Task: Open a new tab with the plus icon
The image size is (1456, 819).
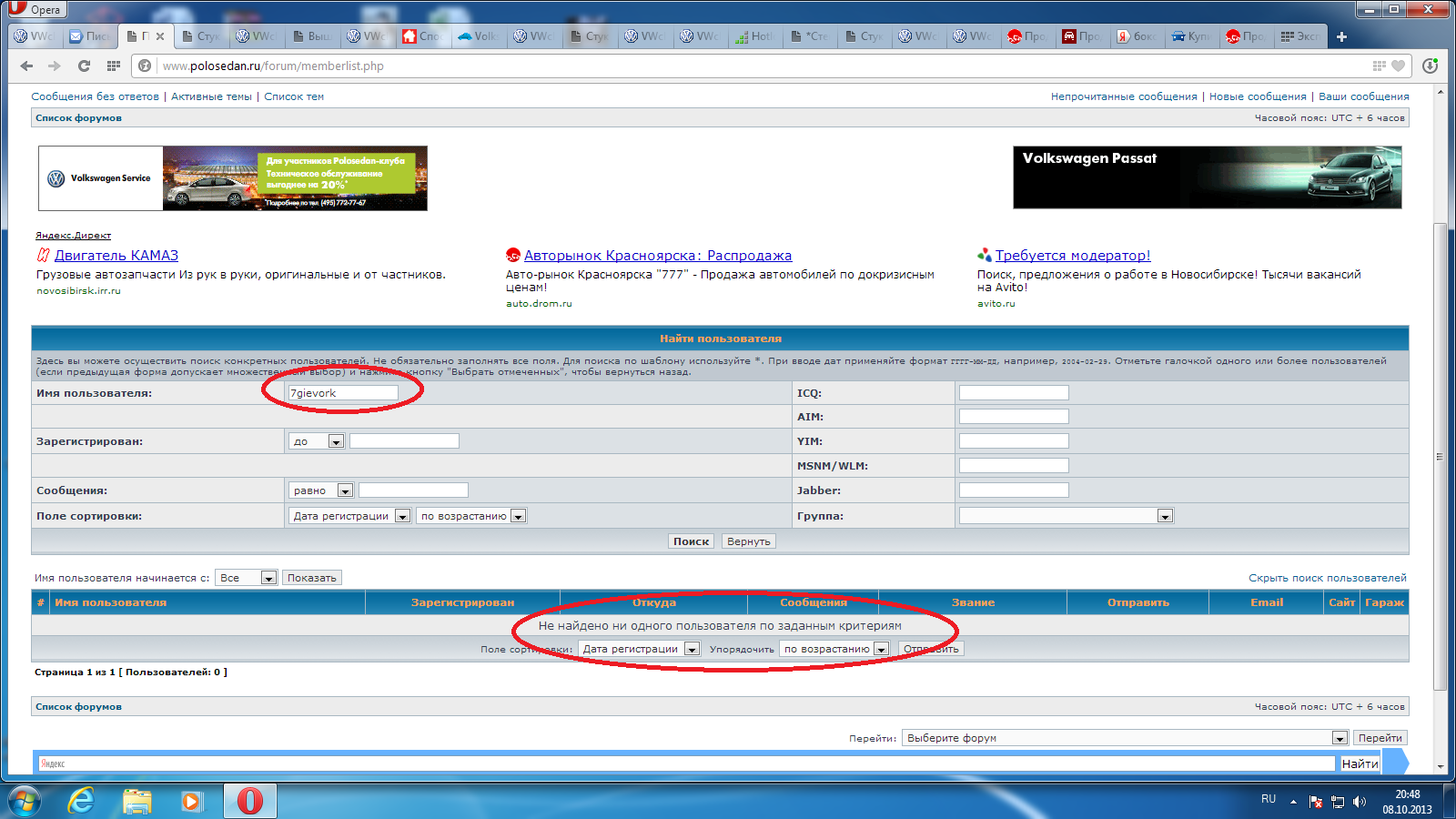Action: pos(1341,36)
